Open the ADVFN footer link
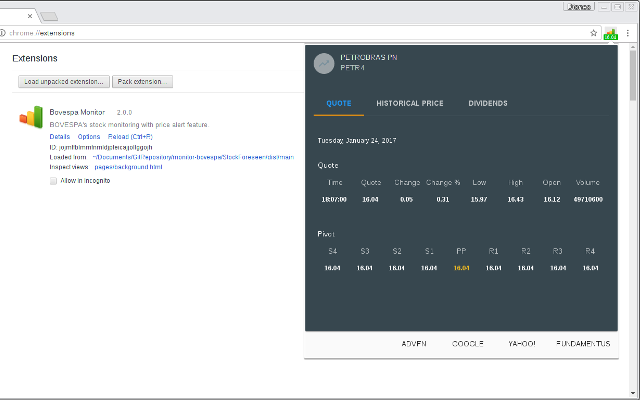Screen dimensions: 640x400 [414, 344]
